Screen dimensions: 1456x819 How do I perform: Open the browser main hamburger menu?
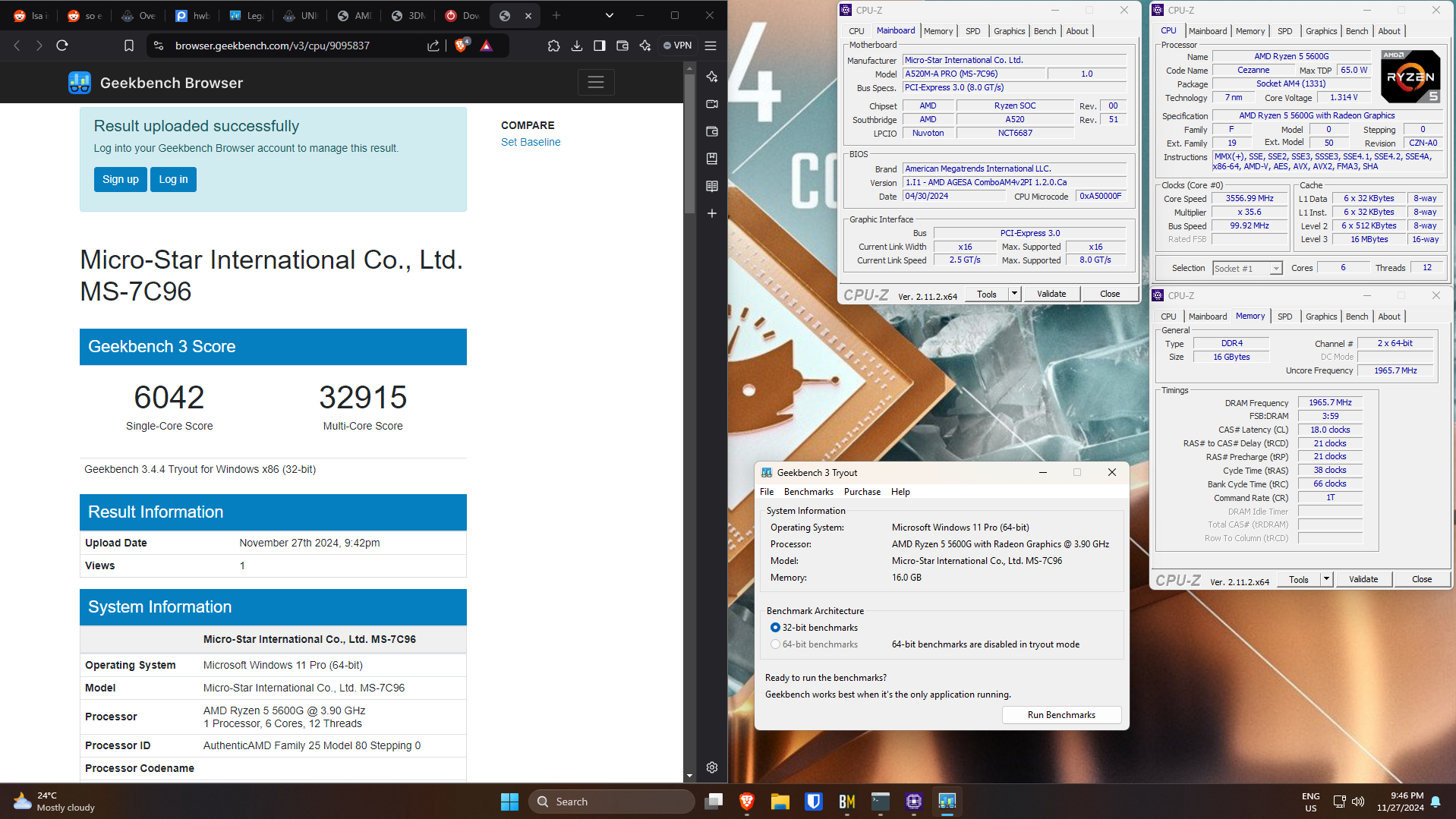pyautogui.click(x=711, y=46)
